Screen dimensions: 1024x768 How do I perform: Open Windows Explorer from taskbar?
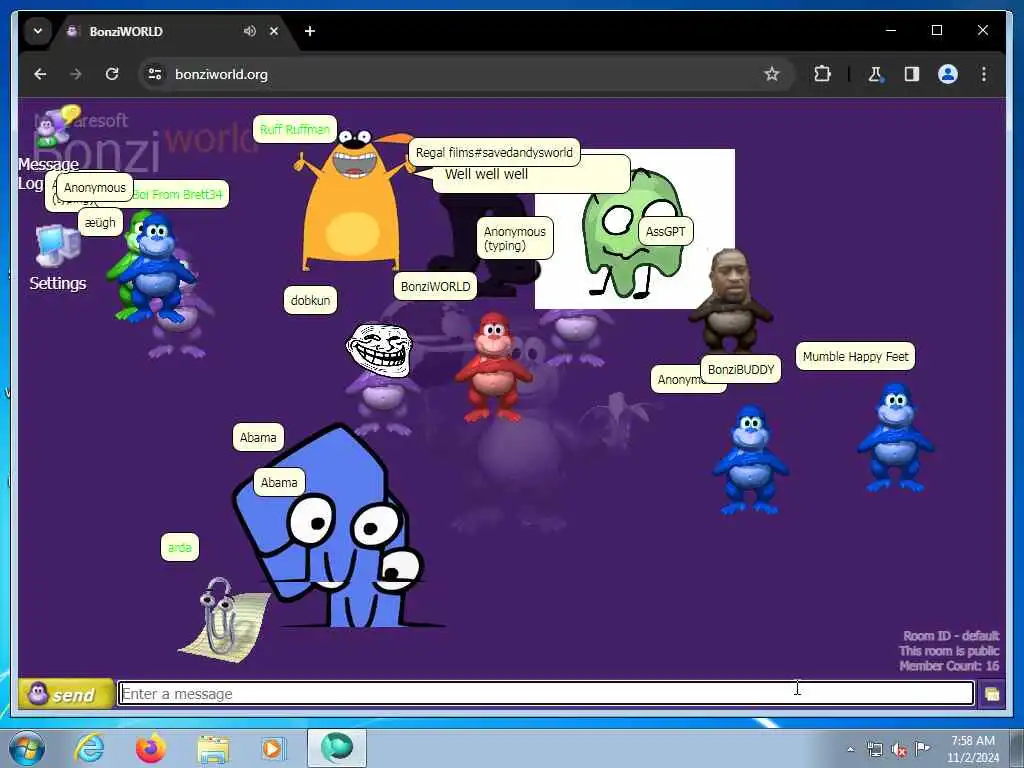213,748
